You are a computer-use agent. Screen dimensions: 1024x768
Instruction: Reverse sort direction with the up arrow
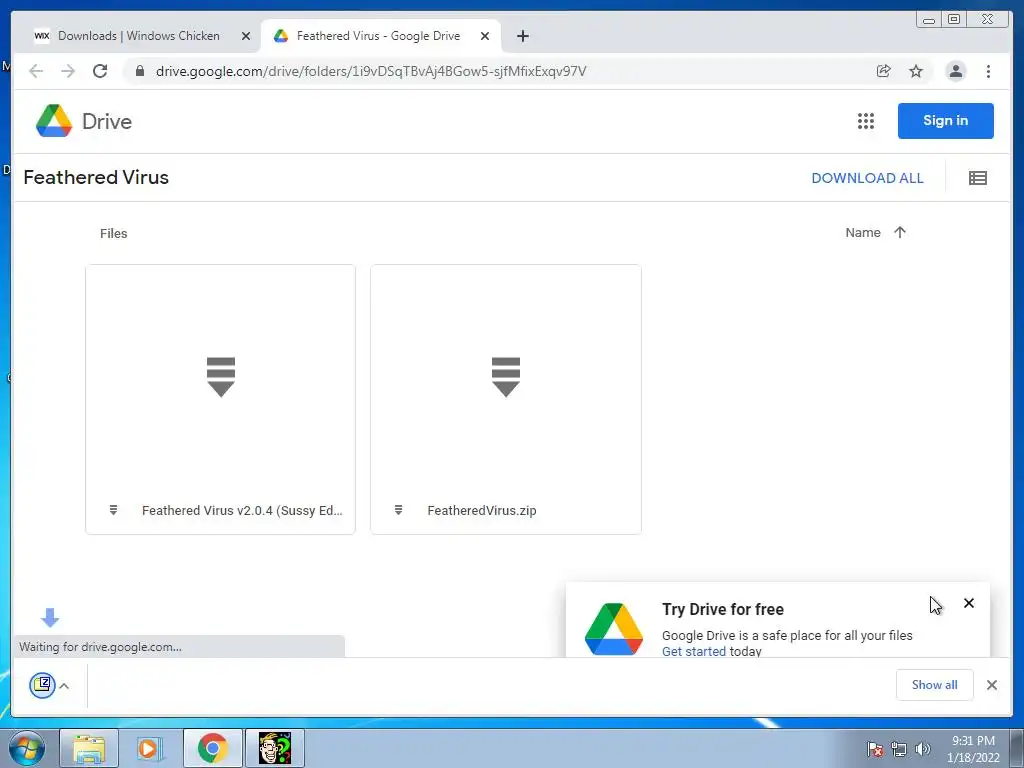900,232
